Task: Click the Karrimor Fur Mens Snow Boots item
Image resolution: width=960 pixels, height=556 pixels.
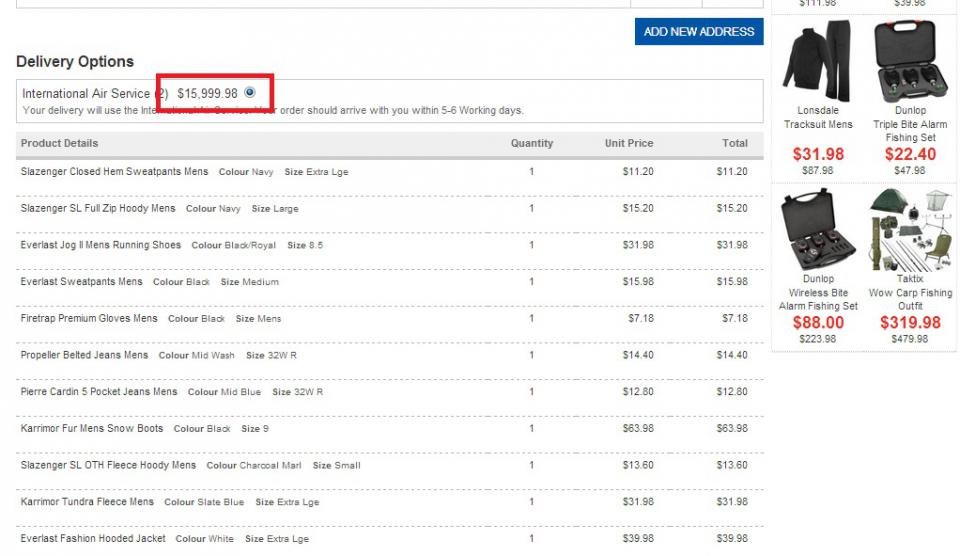Action: tap(92, 429)
